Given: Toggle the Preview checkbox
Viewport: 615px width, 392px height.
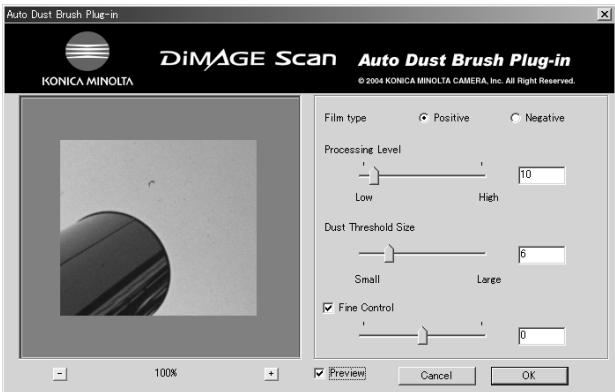Looking at the screenshot, I should point(319,373).
